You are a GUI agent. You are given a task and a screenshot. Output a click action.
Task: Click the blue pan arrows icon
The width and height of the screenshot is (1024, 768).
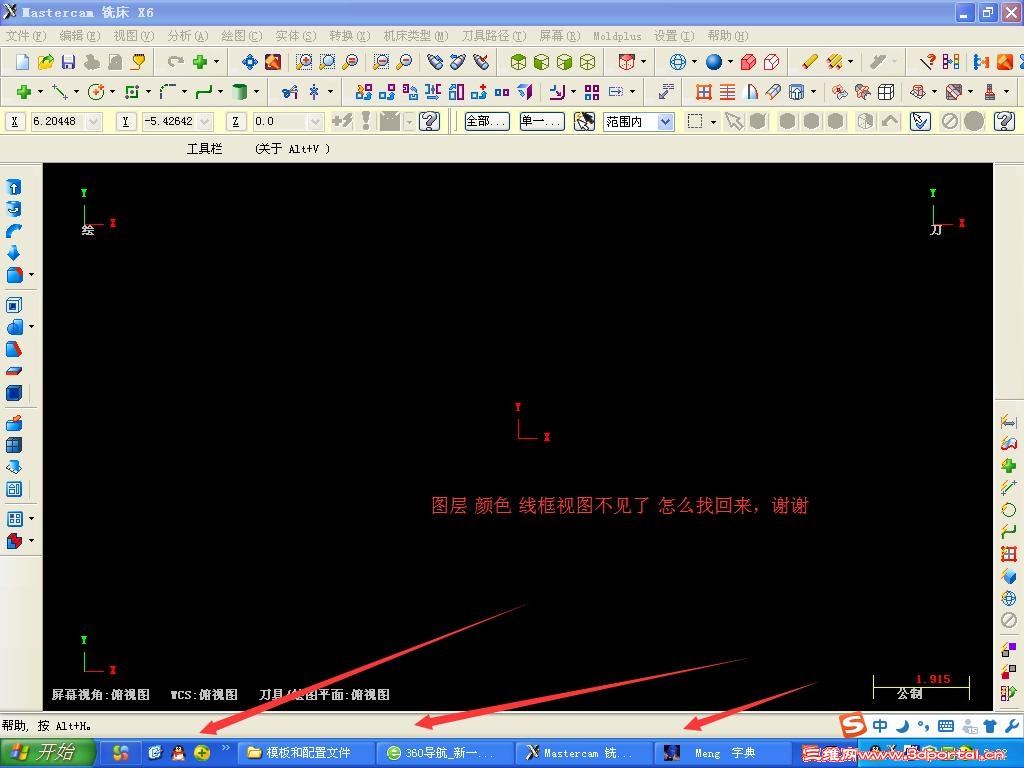pos(249,62)
